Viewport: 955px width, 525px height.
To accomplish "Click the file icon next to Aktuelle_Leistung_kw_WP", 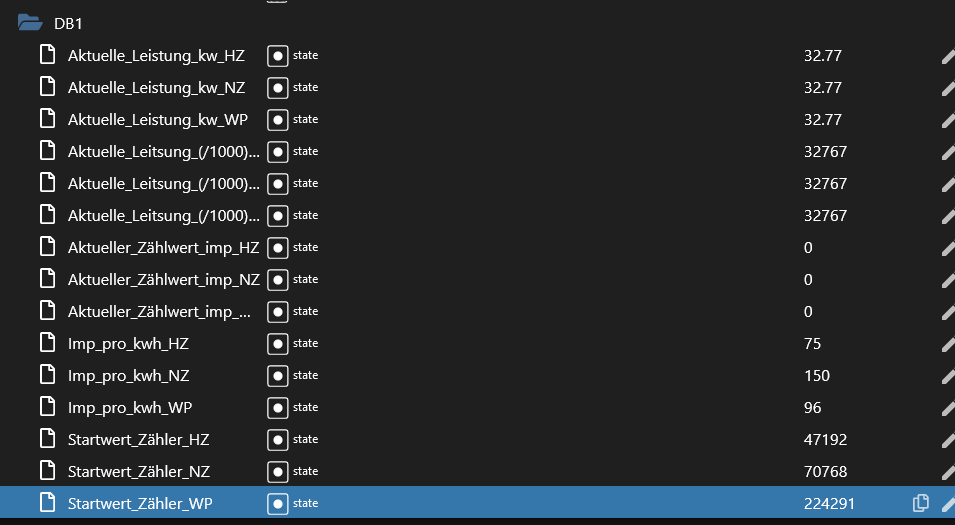I will click(48, 119).
